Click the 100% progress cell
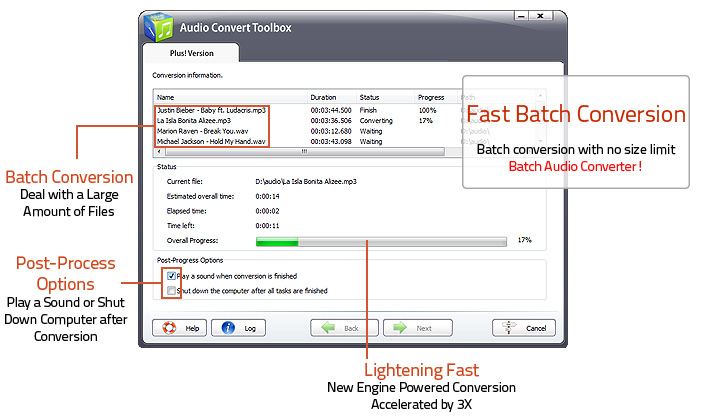 click(427, 110)
